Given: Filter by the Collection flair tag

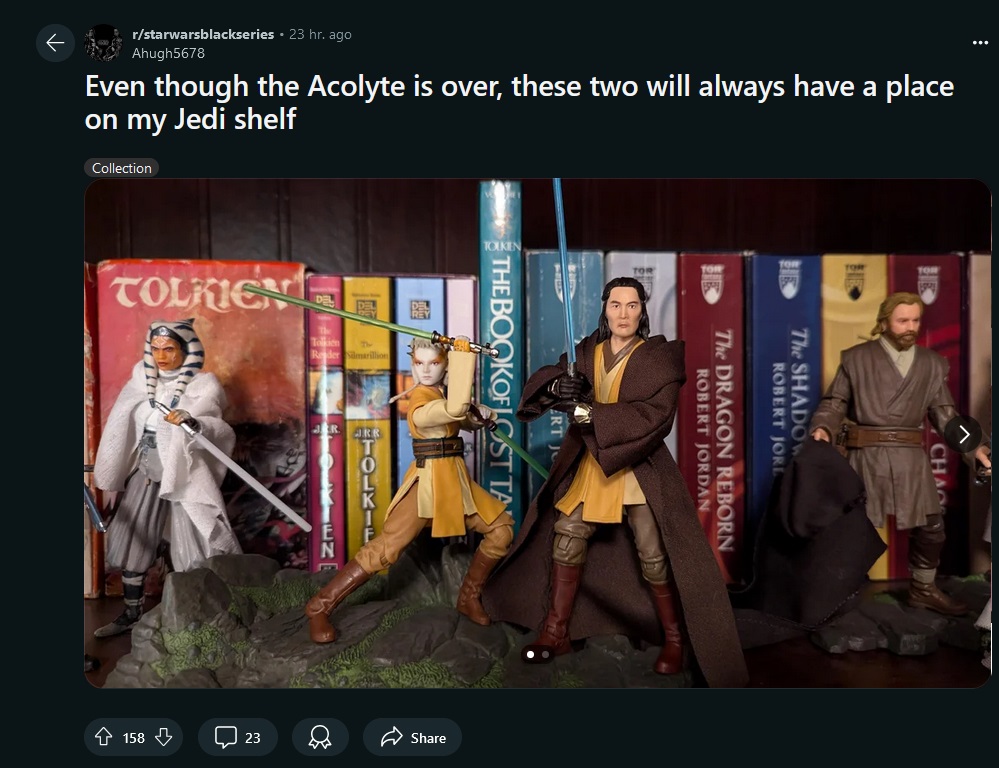Looking at the screenshot, I should [x=122, y=168].
